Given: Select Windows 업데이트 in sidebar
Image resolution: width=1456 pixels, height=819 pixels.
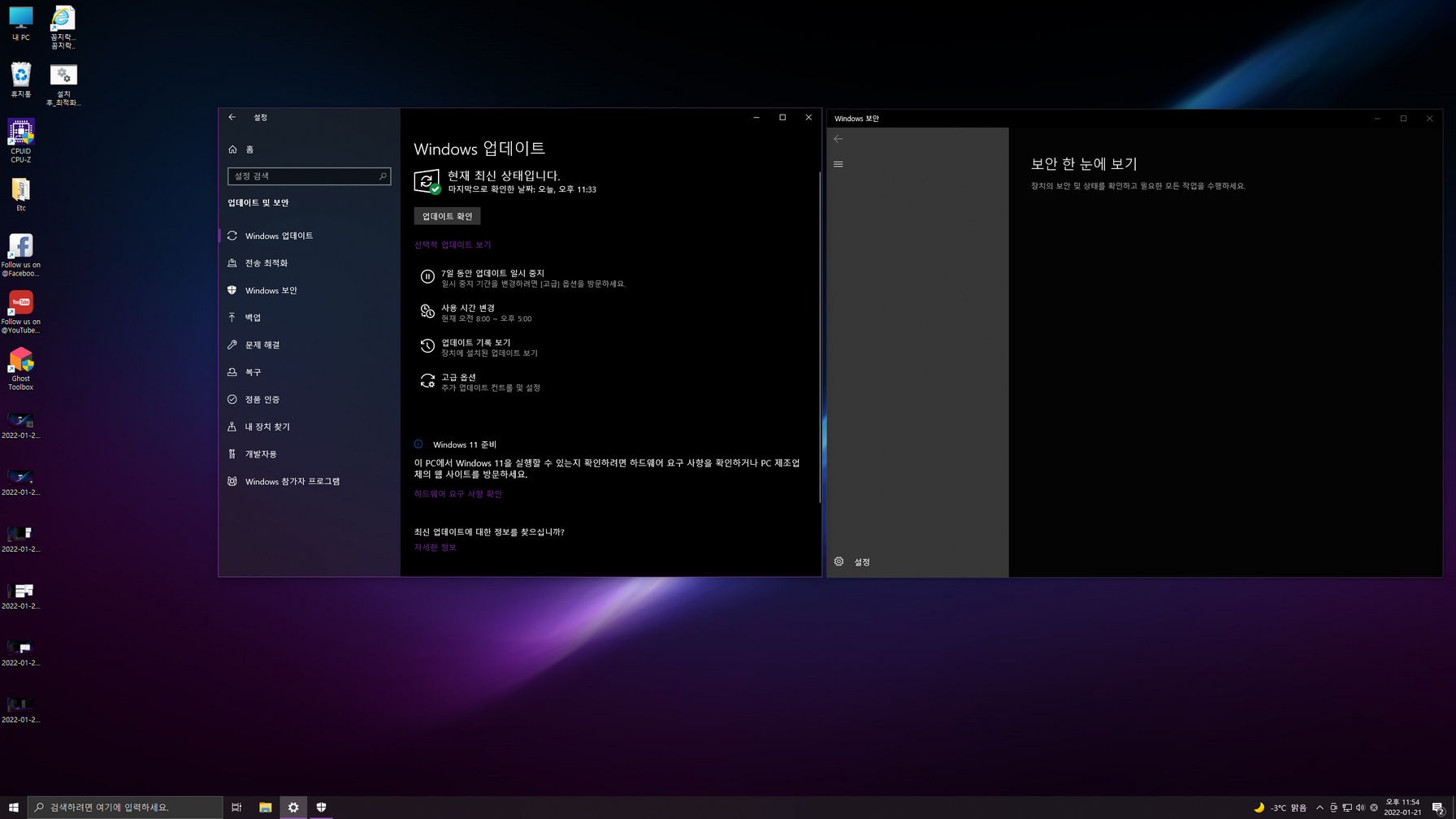Looking at the screenshot, I should click(x=309, y=236).
